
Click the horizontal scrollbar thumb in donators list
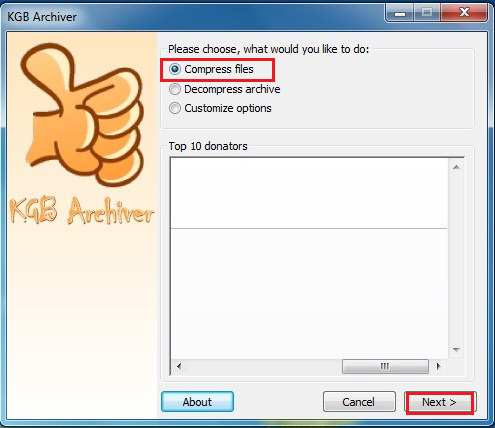pyautogui.click(x=385, y=366)
